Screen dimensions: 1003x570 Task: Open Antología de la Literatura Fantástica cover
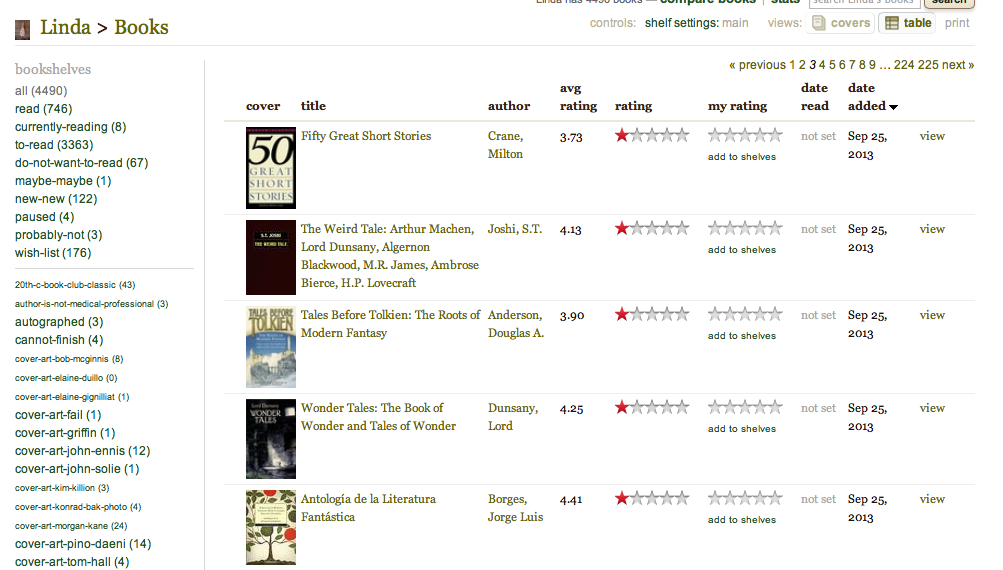pyautogui.click(x=271, y=527)
